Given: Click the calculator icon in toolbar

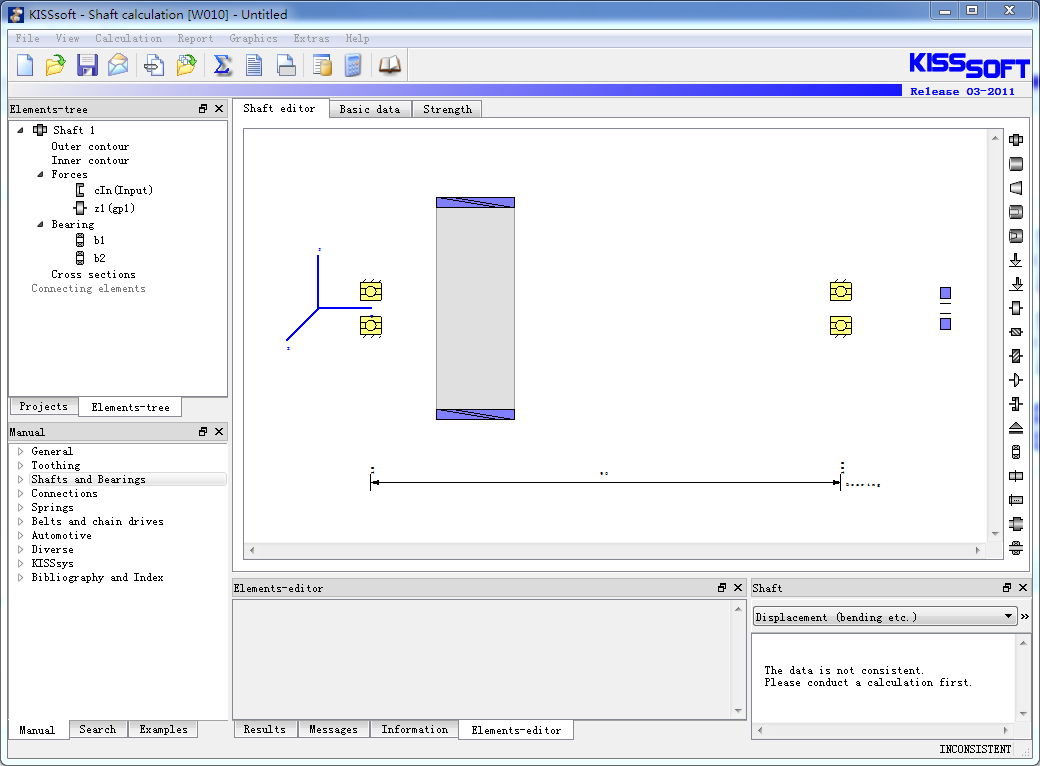Looking at the screenshot, I should (352, 65).
